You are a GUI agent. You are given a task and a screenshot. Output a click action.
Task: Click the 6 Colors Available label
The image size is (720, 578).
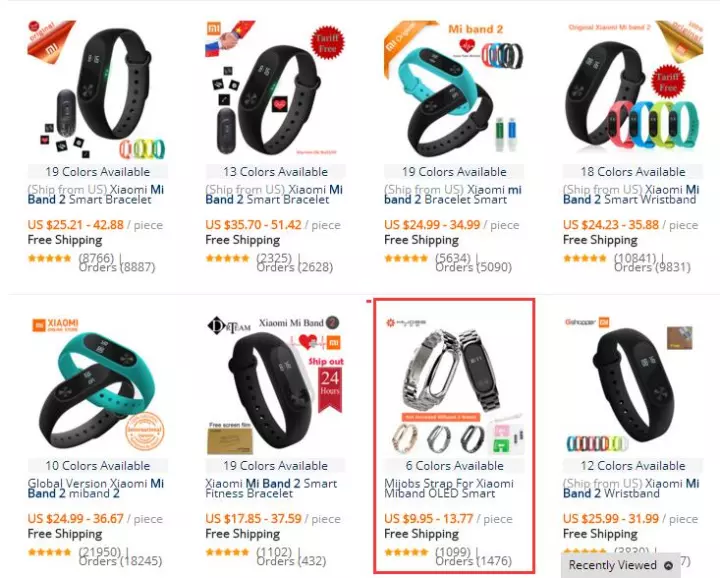click(x=455, y=466)
